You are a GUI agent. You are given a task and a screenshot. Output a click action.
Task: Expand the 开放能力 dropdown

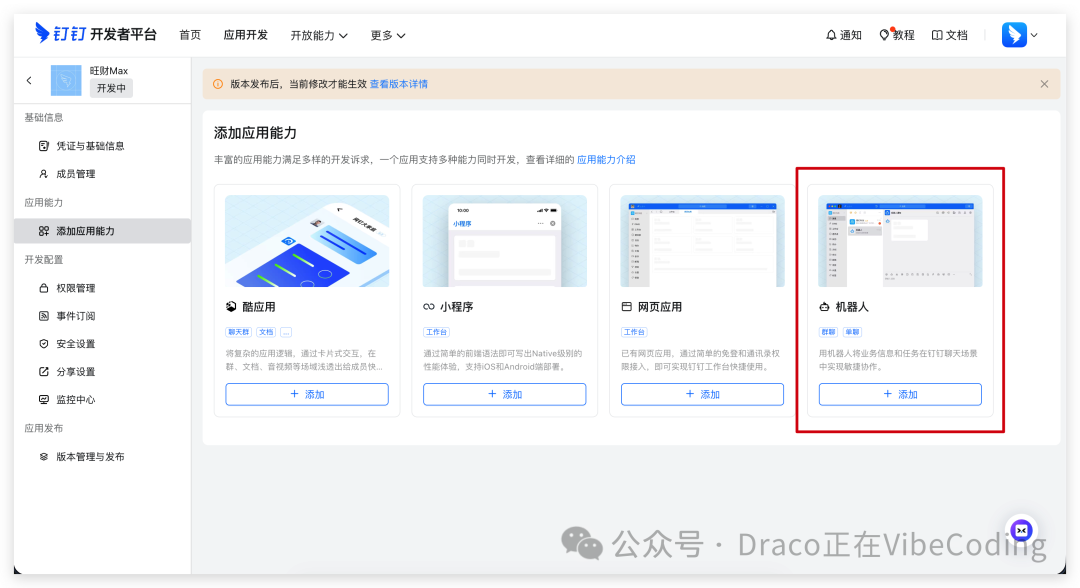[x=319, y=35]
